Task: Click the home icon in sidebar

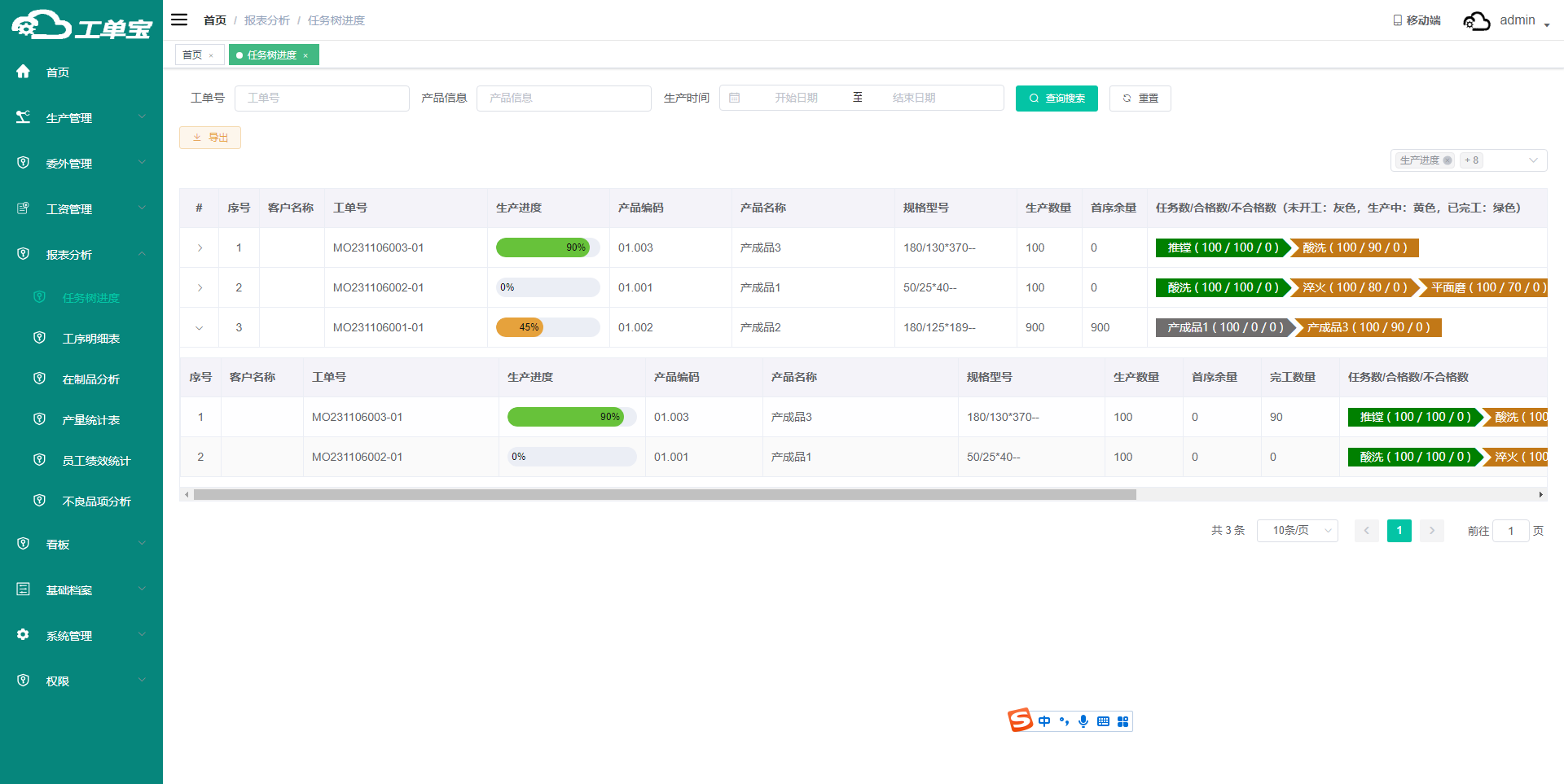Action: coord(24,72)
